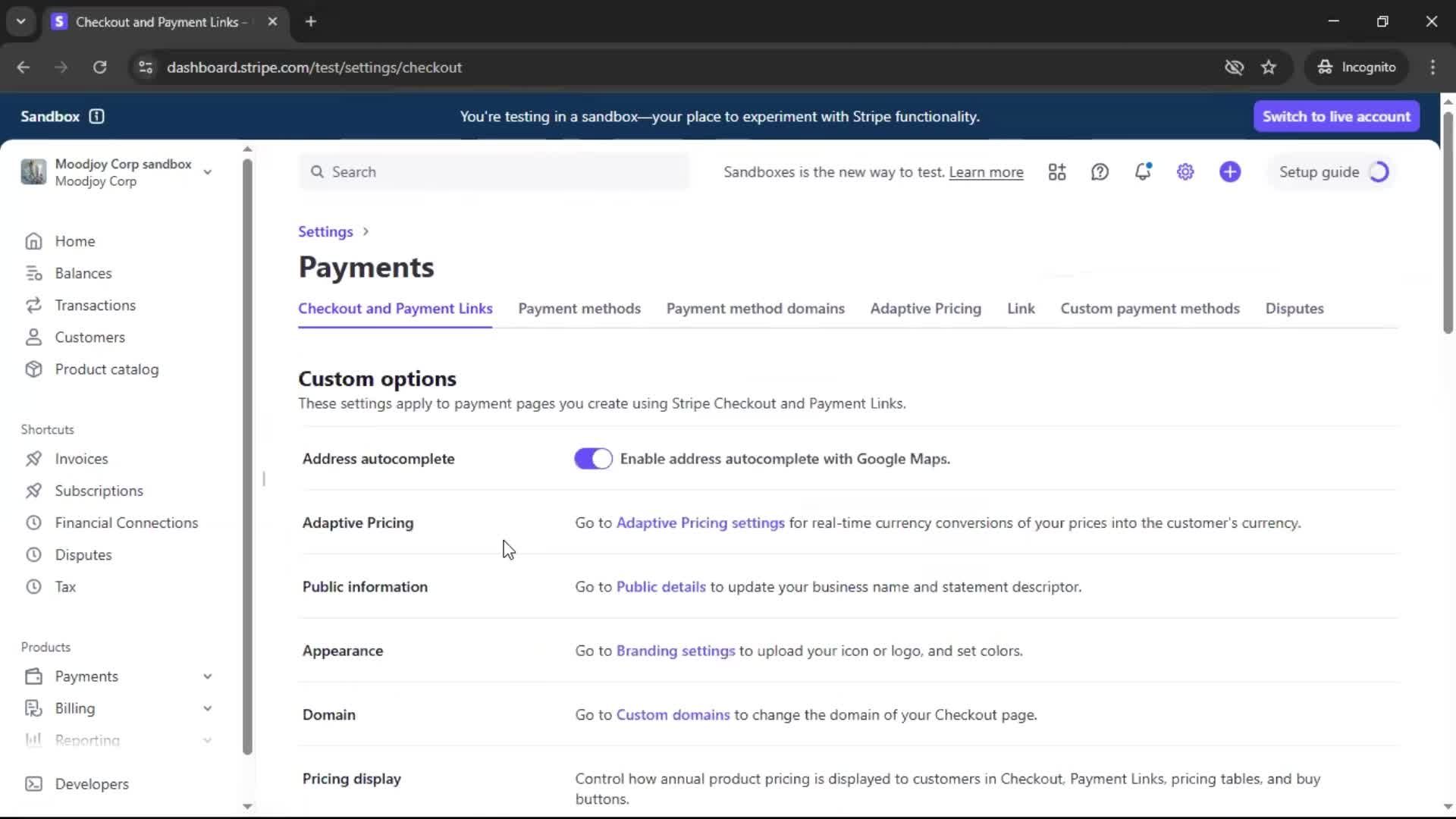Open the Stripe apps grid icon
This screenshot has height=819, width=1456.
point(1057,172)
